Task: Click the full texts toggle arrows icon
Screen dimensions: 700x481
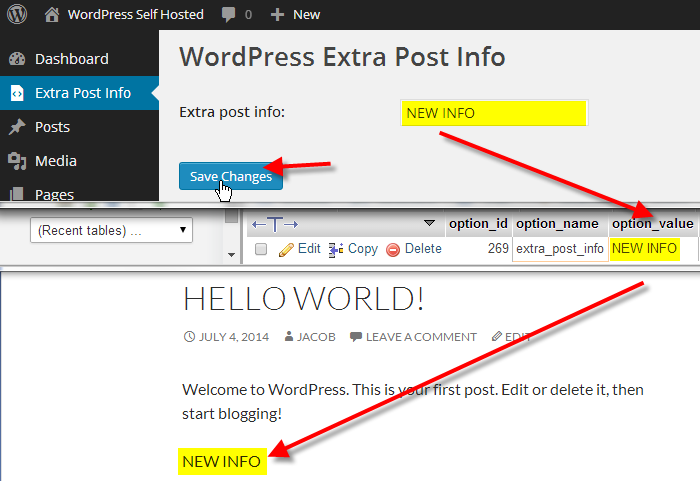Action: pyautogui.click(x=275, y=224)
